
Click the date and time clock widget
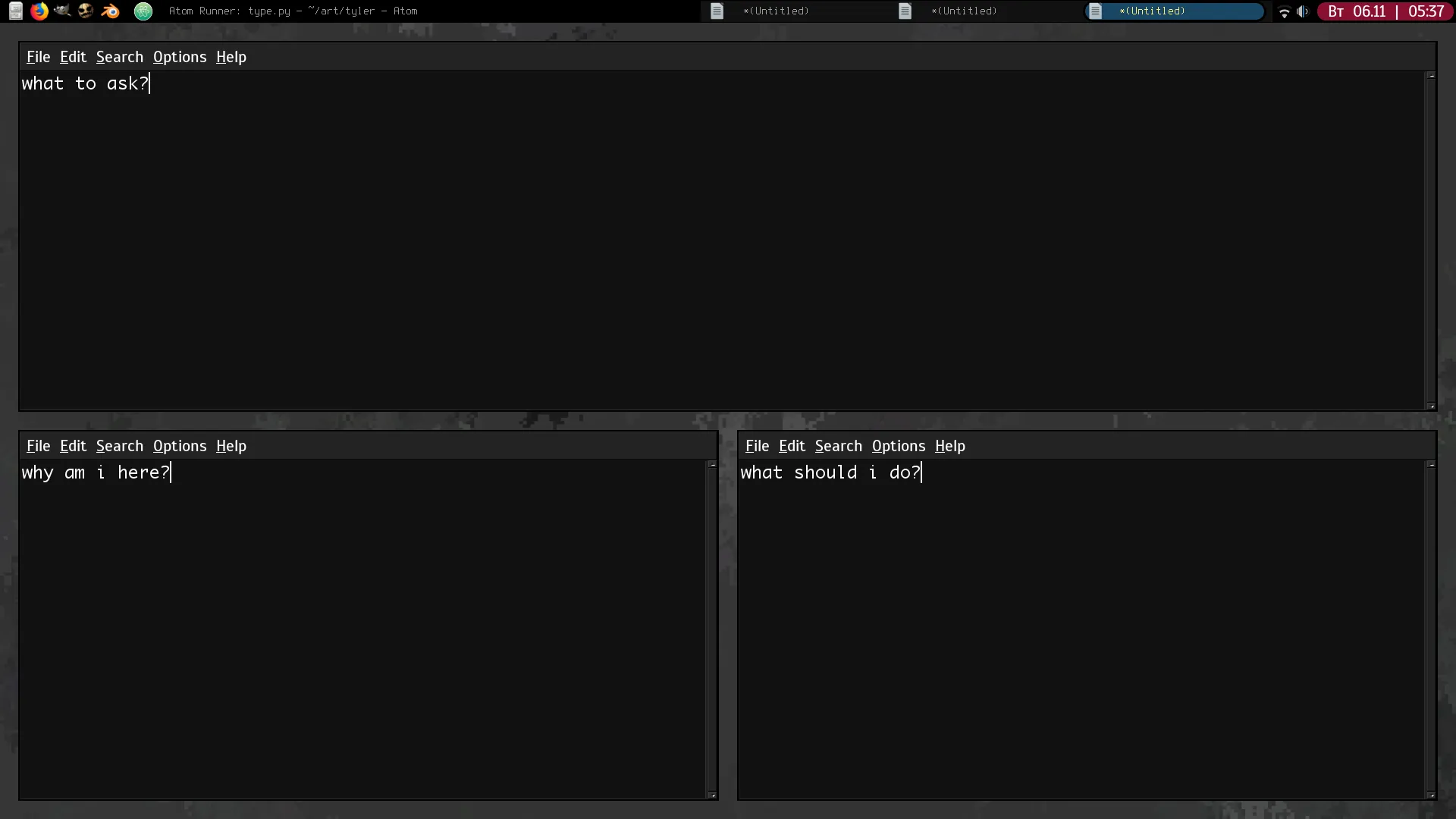click(x=1385, y=11)
